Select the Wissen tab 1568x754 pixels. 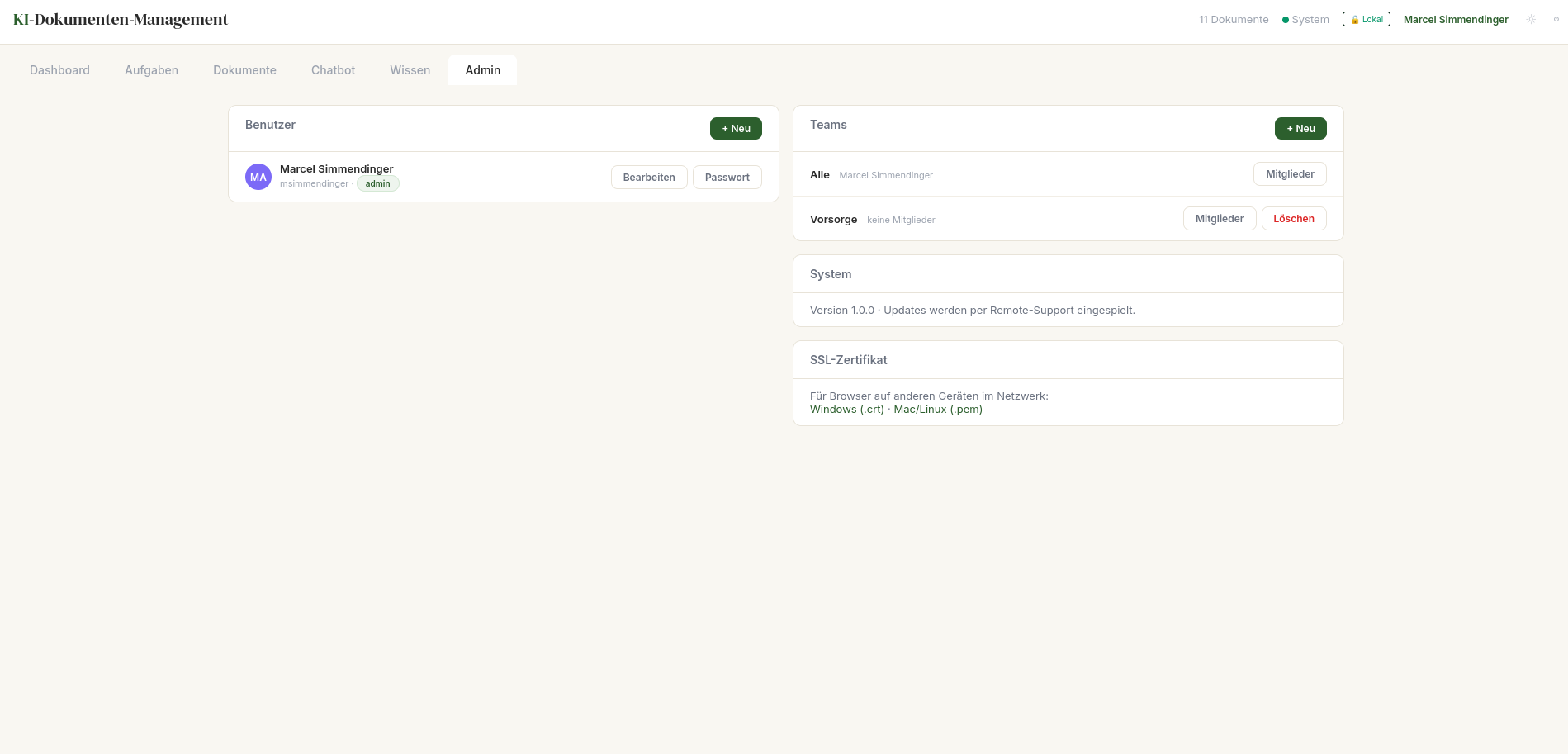point(410,70)
